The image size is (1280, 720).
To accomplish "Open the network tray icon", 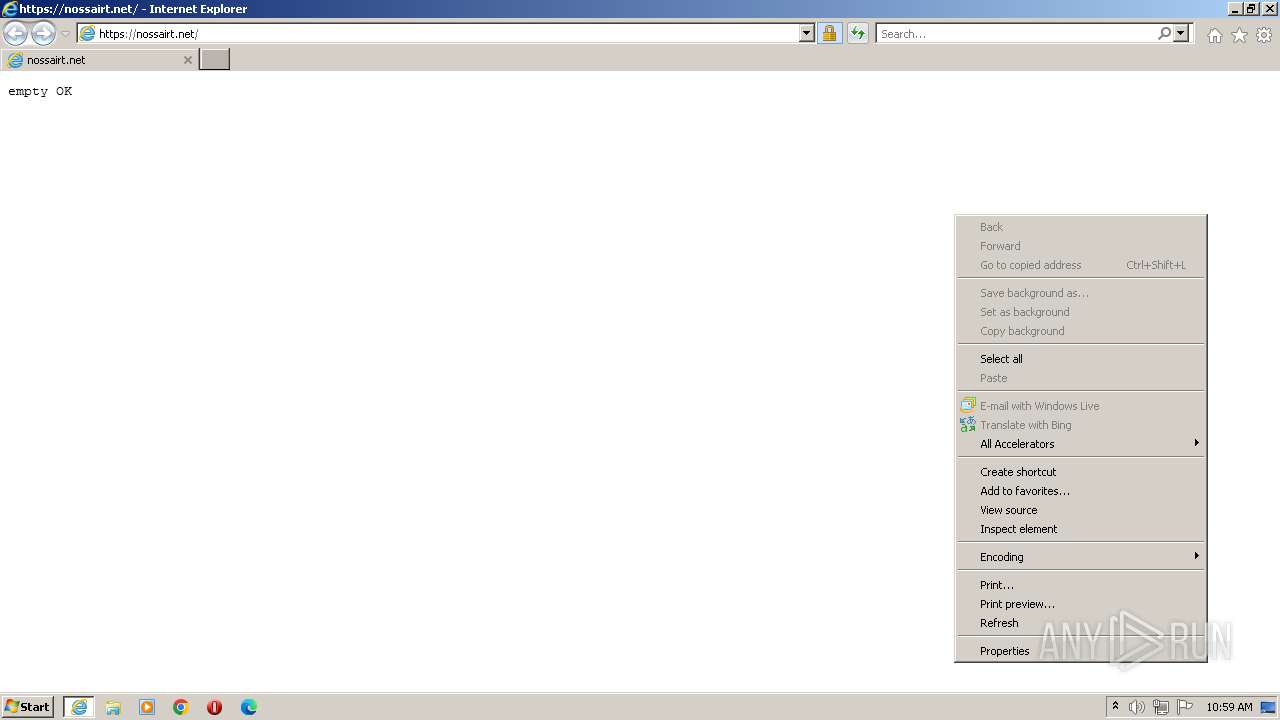I will [x=1161, y=707].
